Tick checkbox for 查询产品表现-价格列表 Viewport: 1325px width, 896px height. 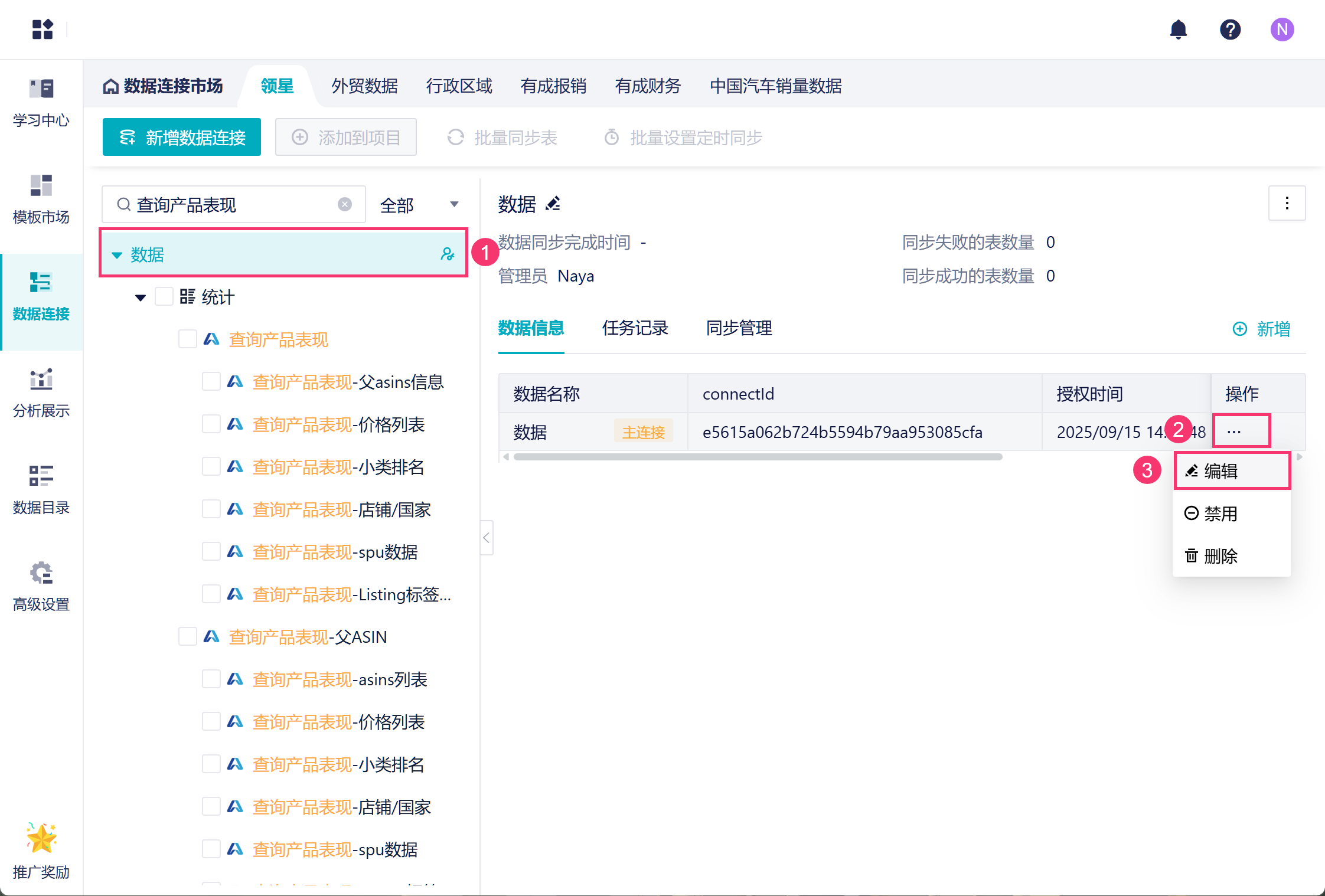point(211,424)
